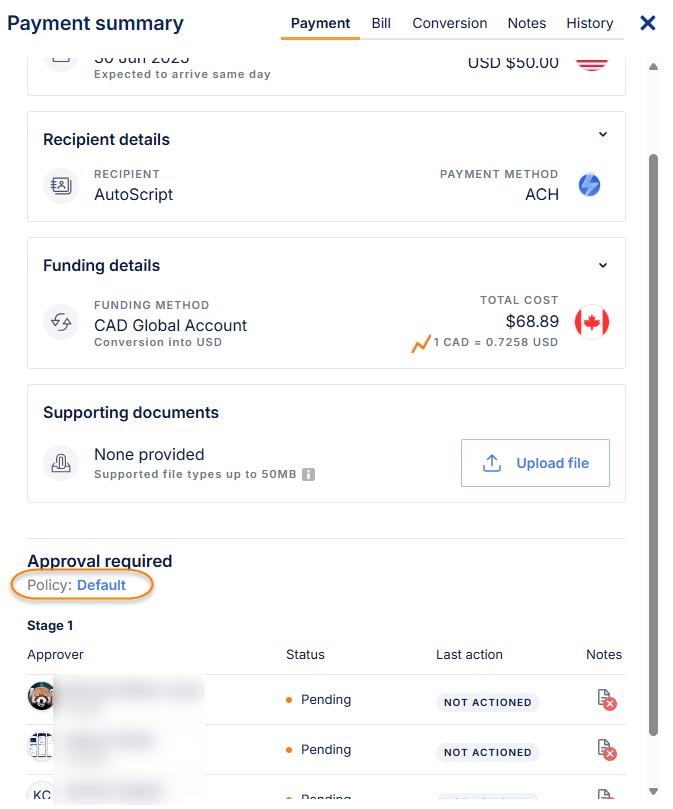The width and height of the screenshot is (673, 809).
Task: Click the first approver's notes icon
Action: [604, 700]
